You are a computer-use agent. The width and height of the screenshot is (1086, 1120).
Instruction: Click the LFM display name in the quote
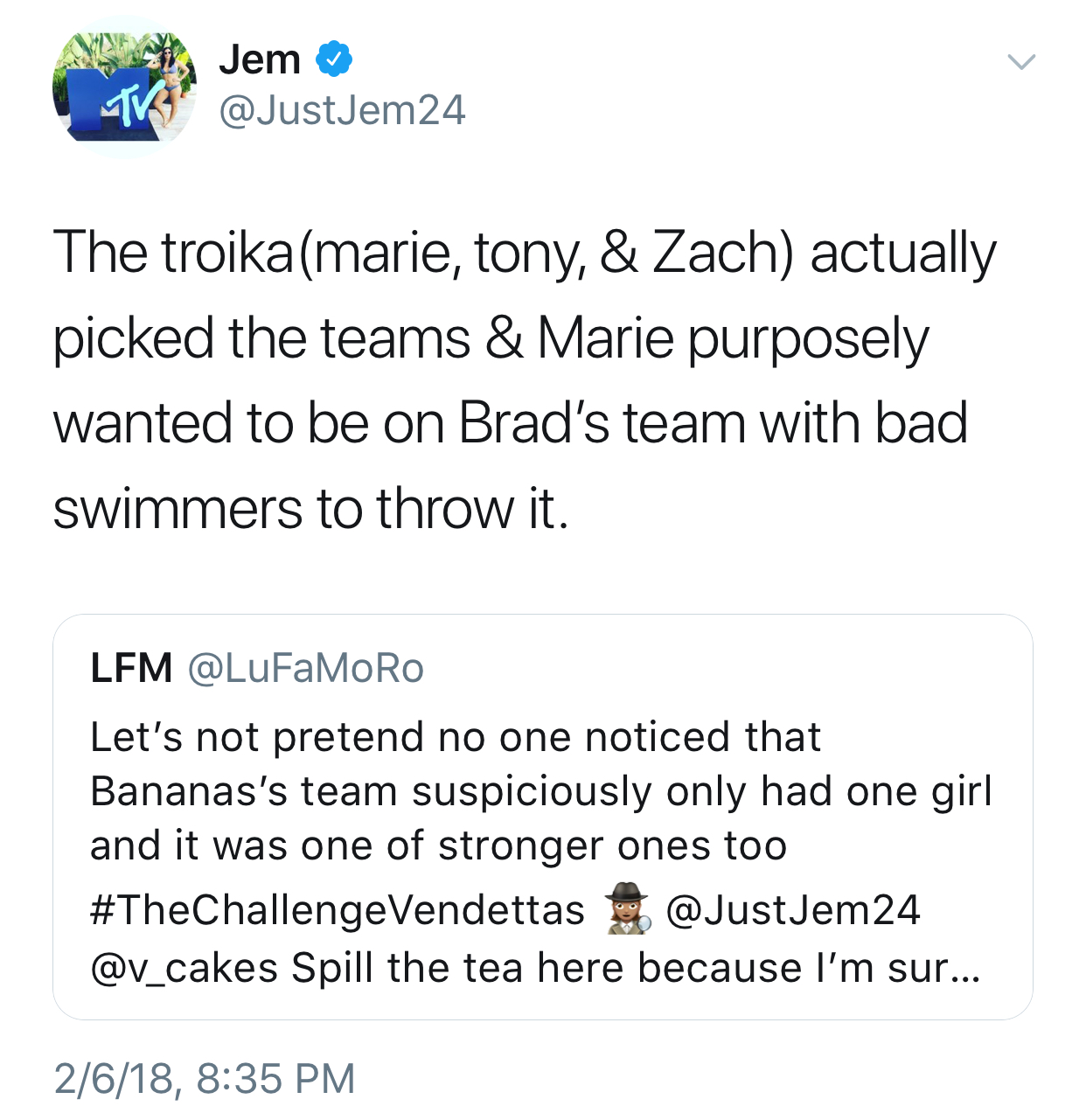click(x=131, y=669)
